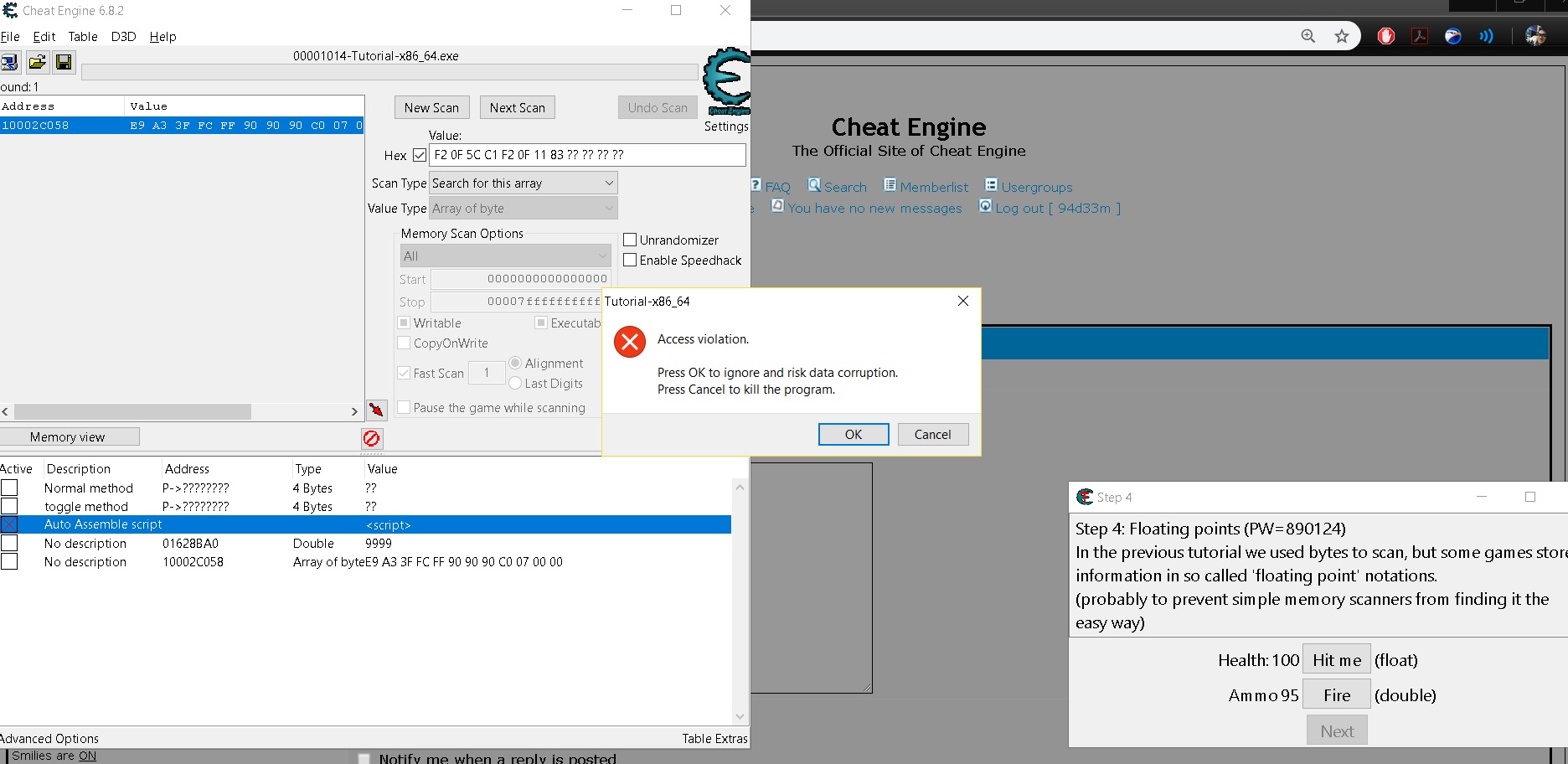The image size is (1568, 764).
Task: Select the Last Digits radio button
Action: coord(515,383)
